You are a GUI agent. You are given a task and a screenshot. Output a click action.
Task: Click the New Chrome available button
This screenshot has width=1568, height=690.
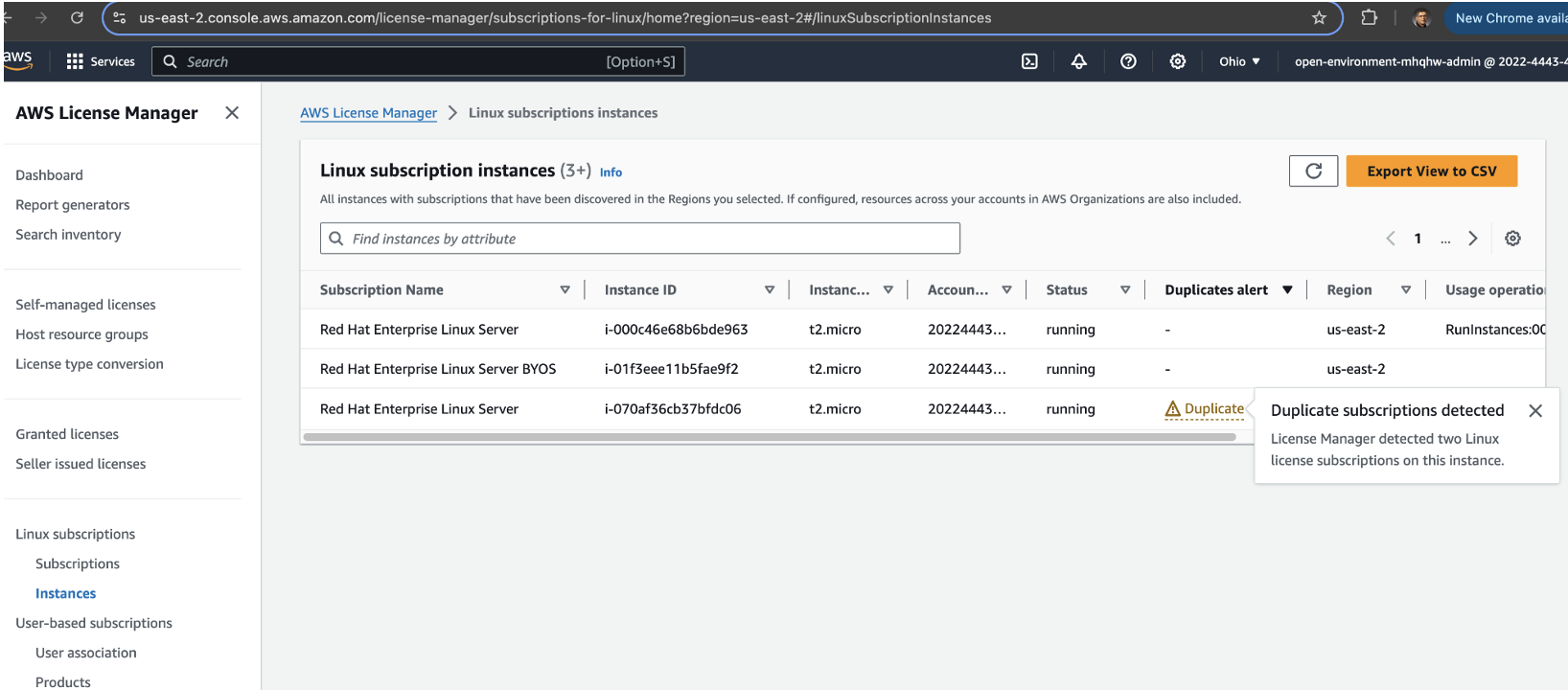(x=1506, y=18)
